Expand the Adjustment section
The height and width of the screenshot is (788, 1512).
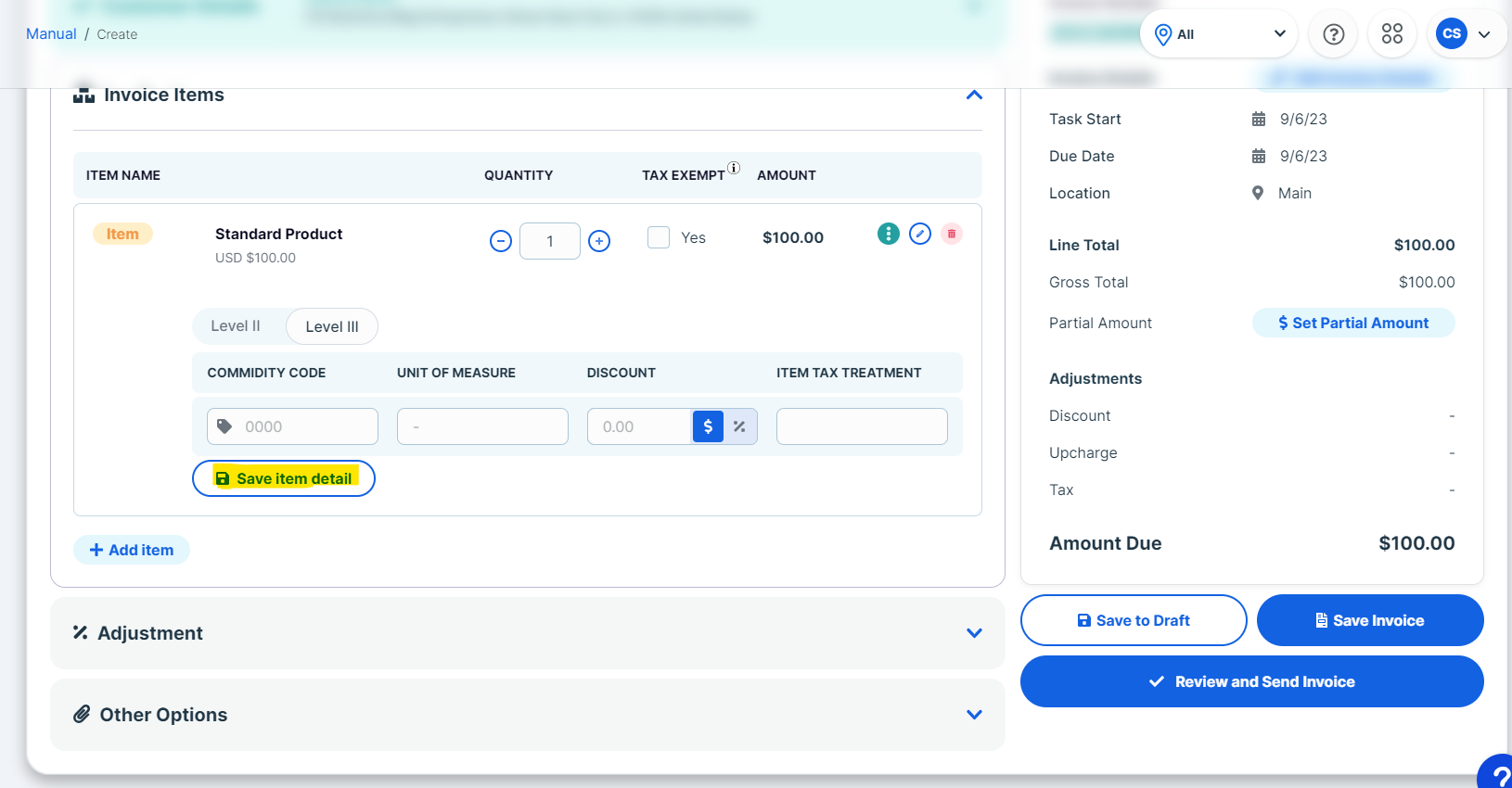click(974, 633)
